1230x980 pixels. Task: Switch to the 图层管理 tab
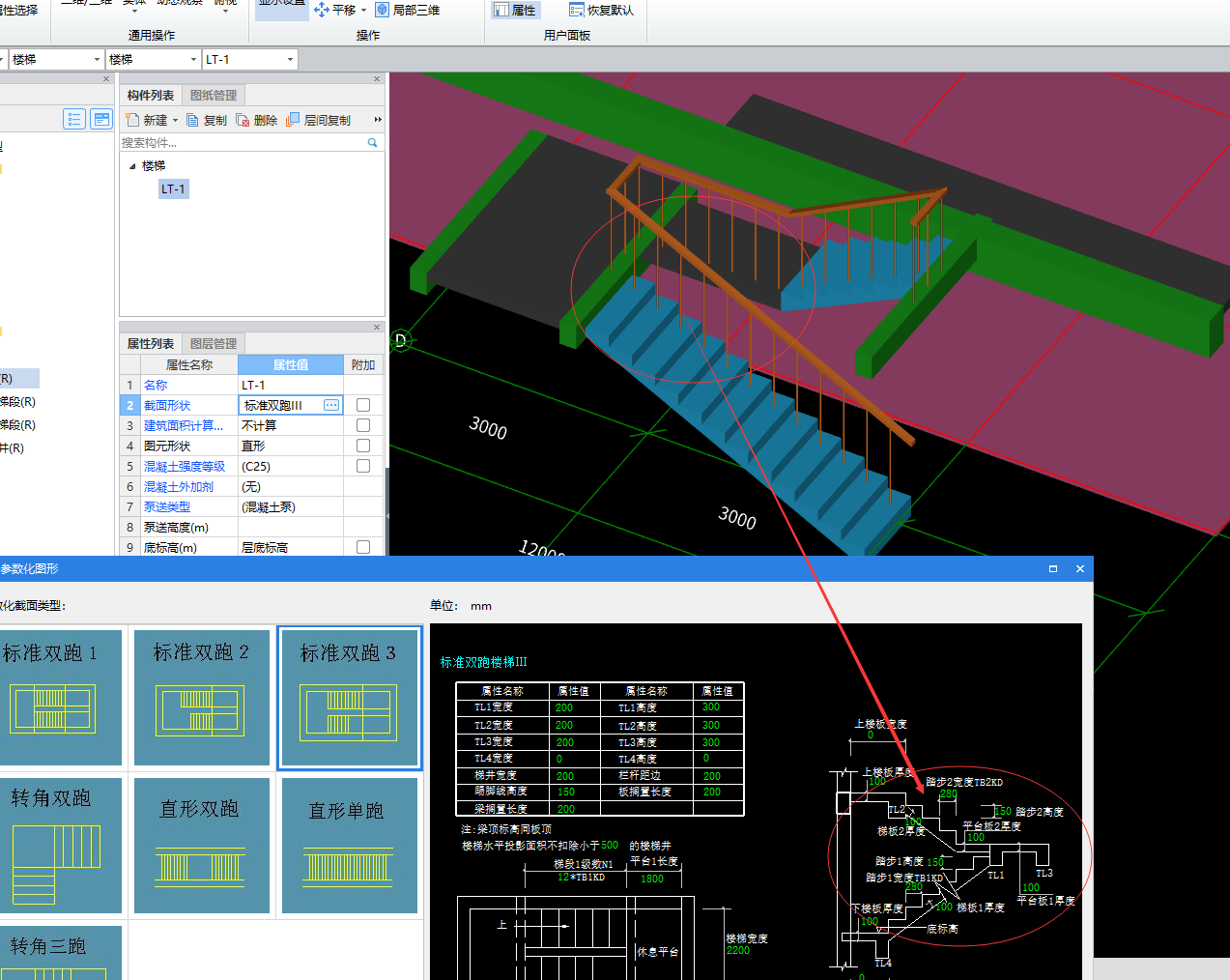(x=214, y=343)
